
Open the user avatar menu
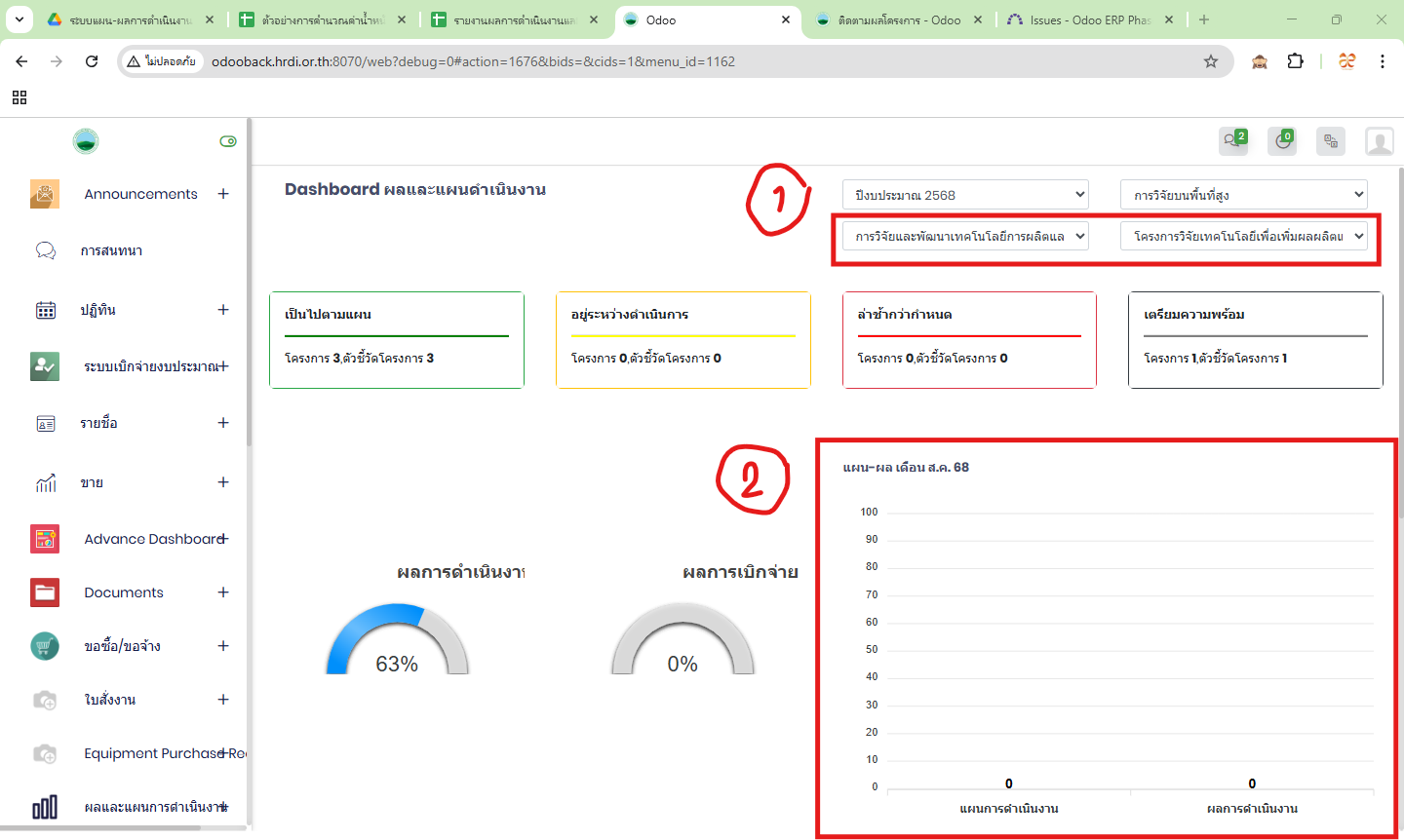pos(1379,141)
